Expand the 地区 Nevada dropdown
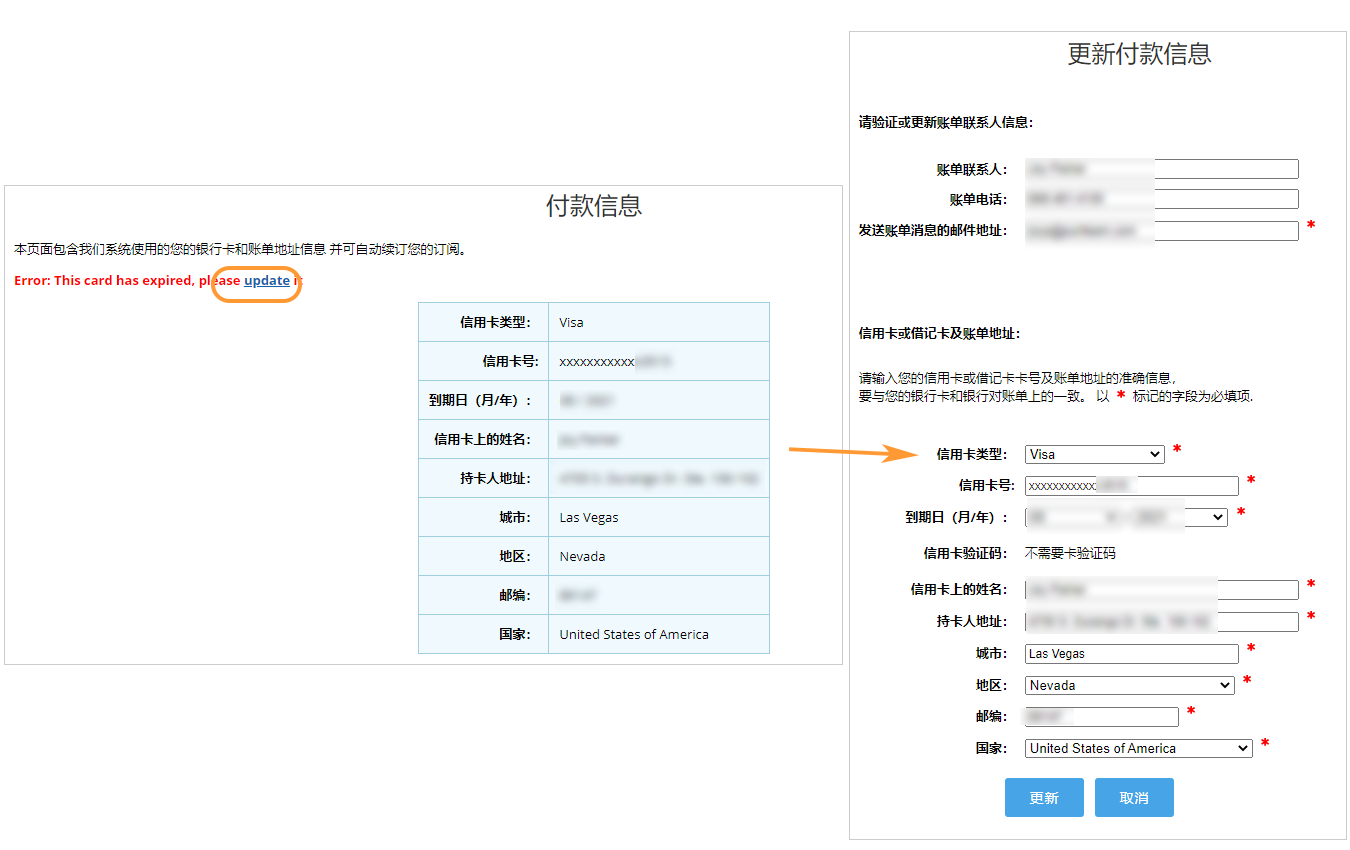 click(x=1130, y=686)
